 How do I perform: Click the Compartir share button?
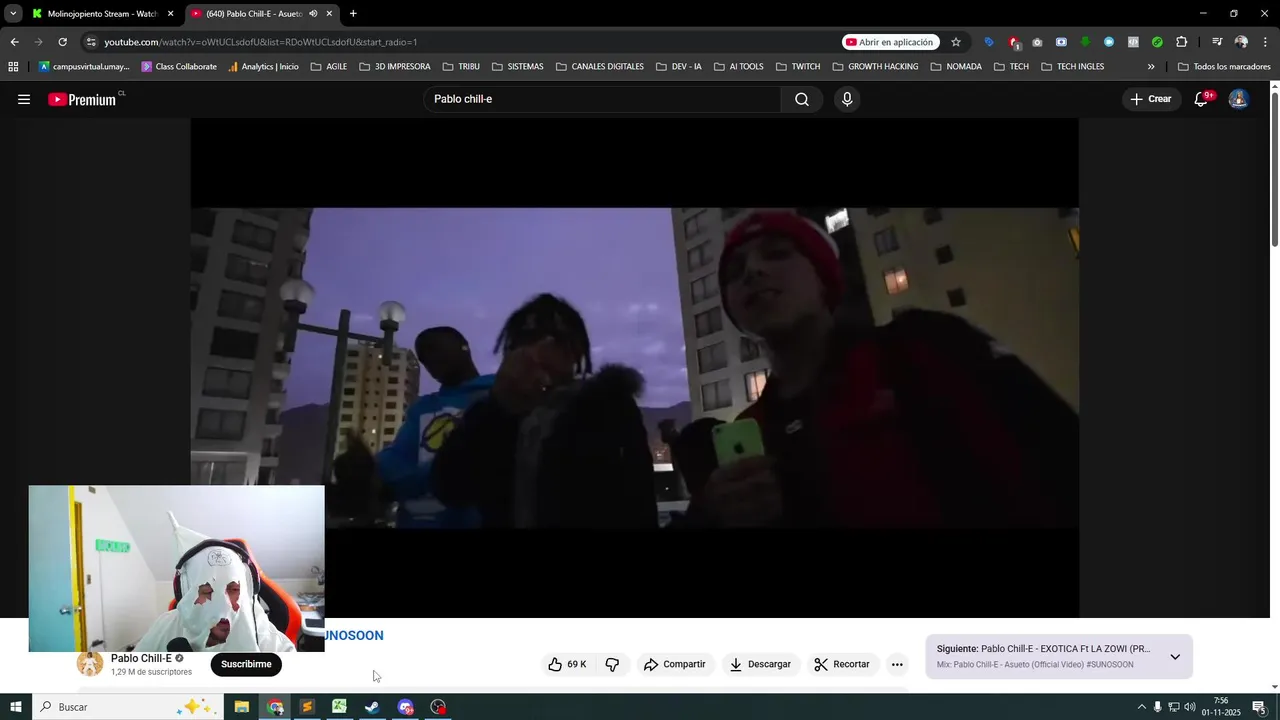(x=675, y=664)
